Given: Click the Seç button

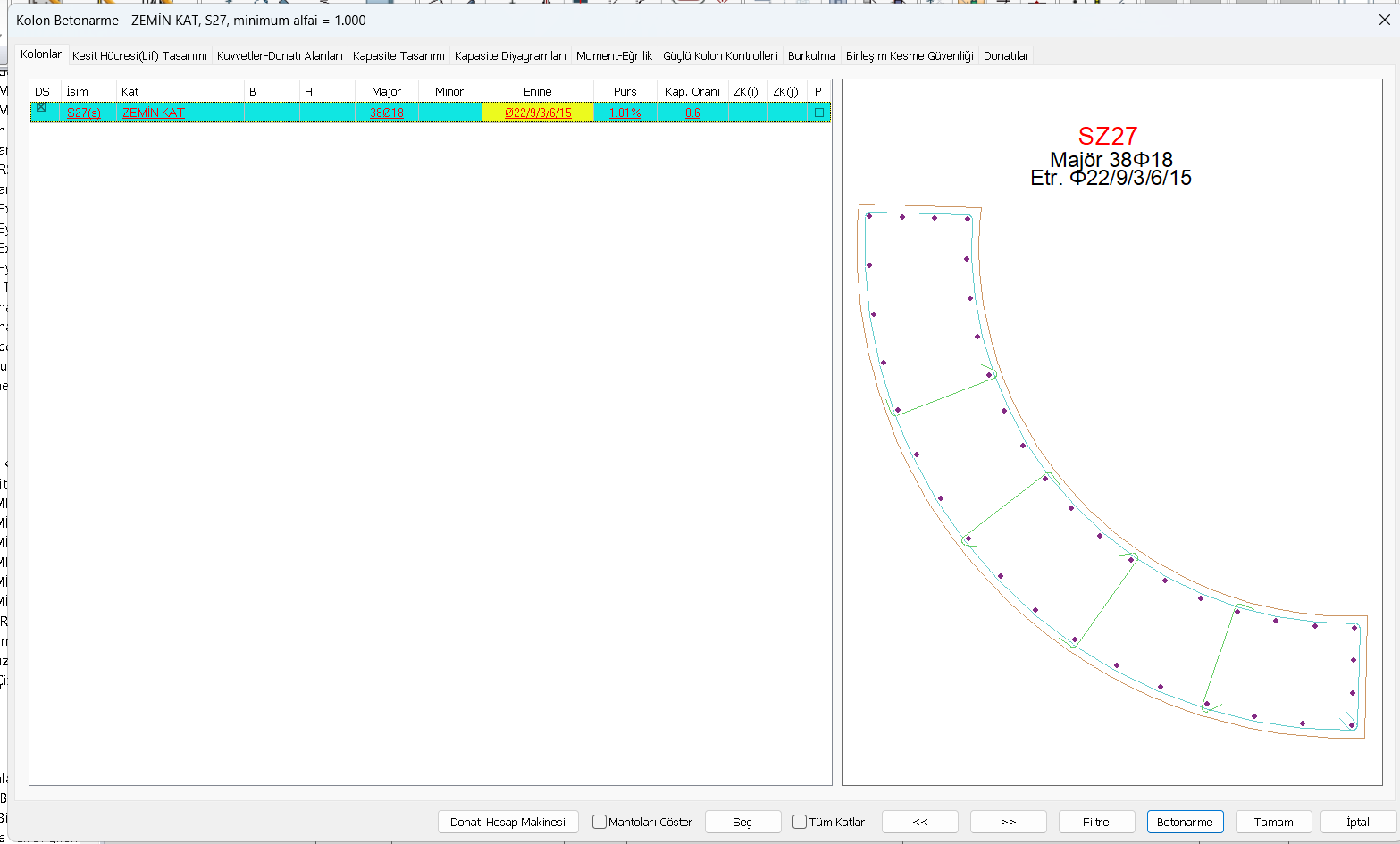Looking at the screenshot, I should pyautogui.click(x=742, y=822).
